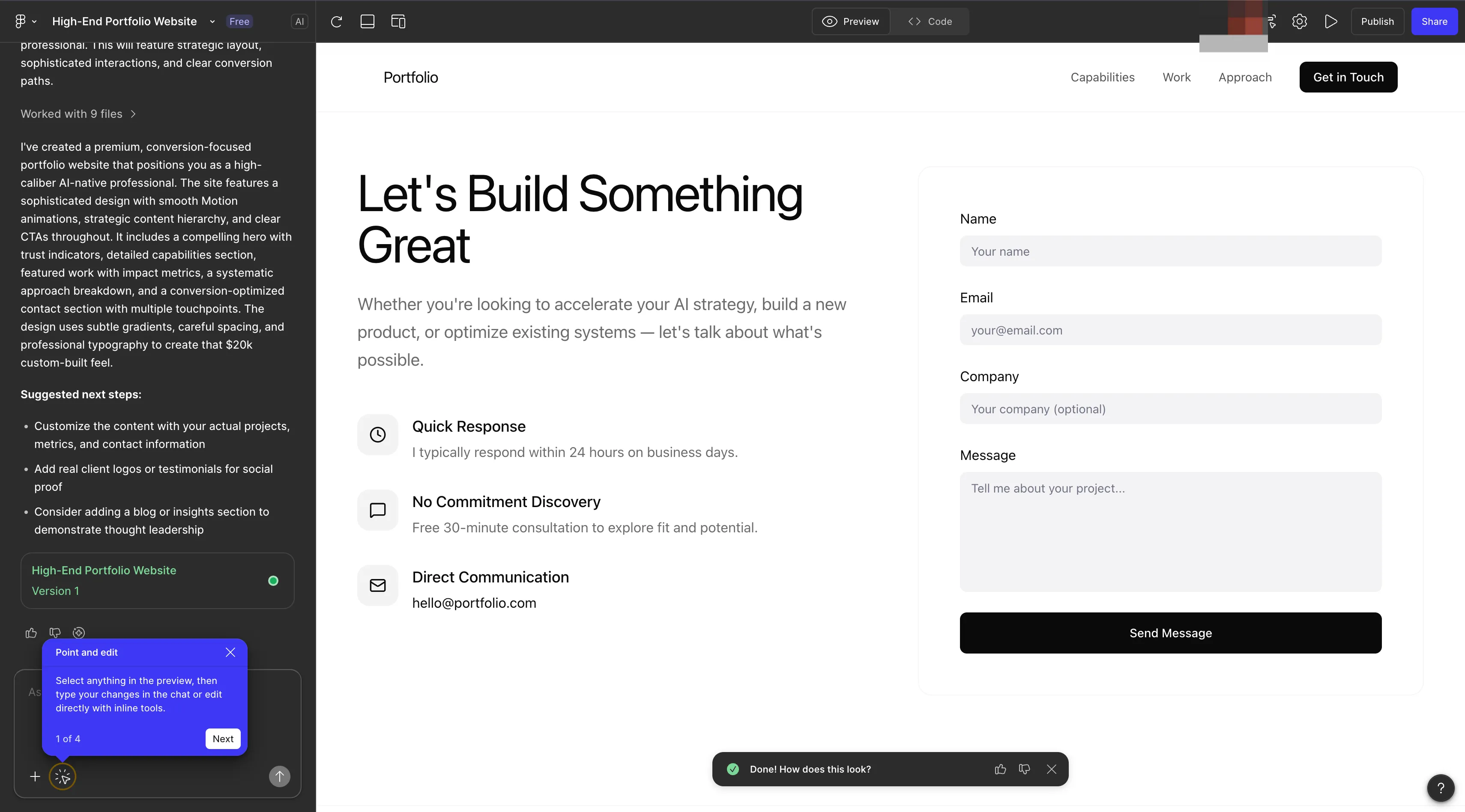Image resolution: width=1465 pixels, height=812 pixels.
Task: Expand Worked with 9 files
Action: pyautogui.click(x=78, y=114)
